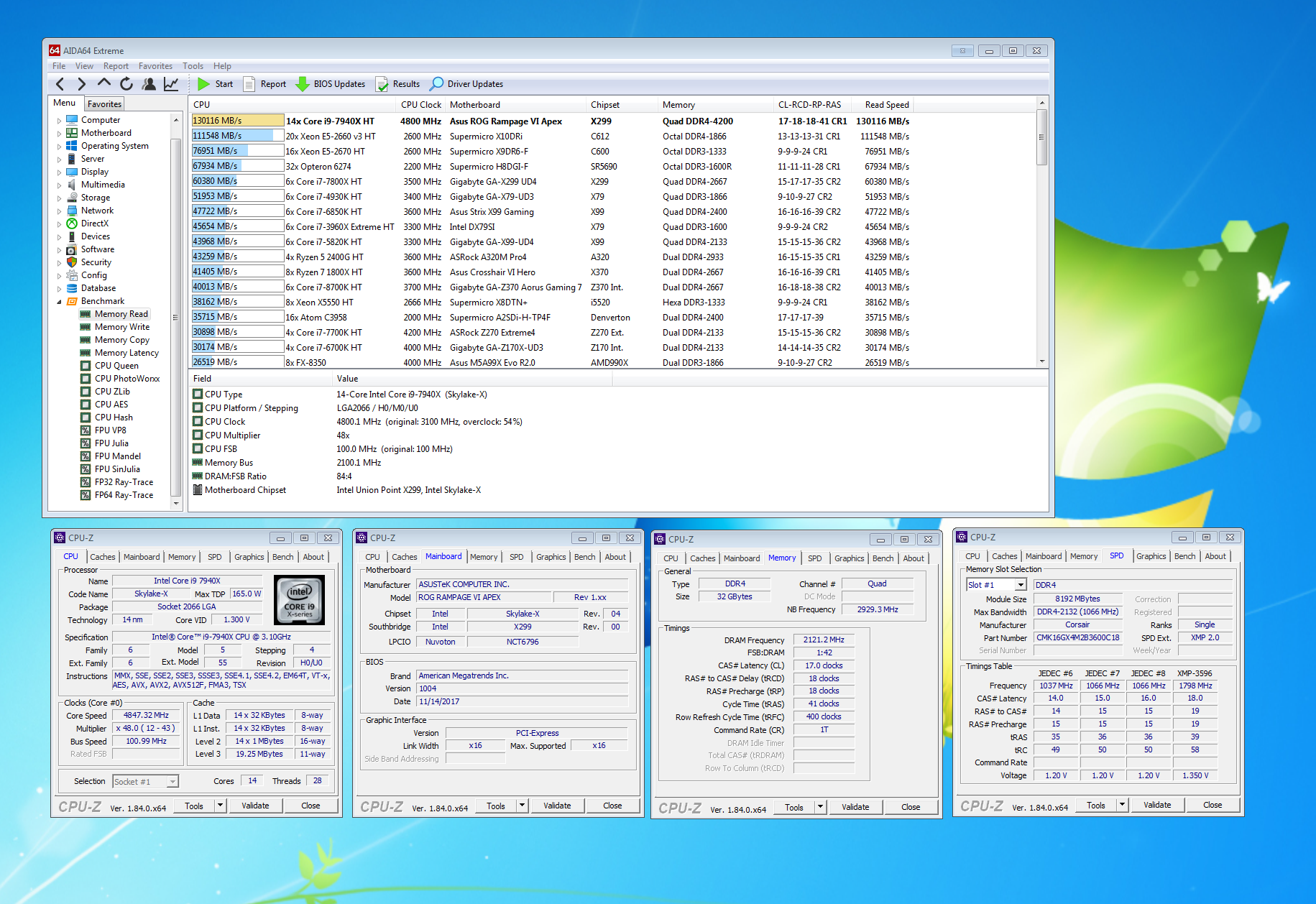Switch to About tab in CPU-Z SPD window

1215,556
